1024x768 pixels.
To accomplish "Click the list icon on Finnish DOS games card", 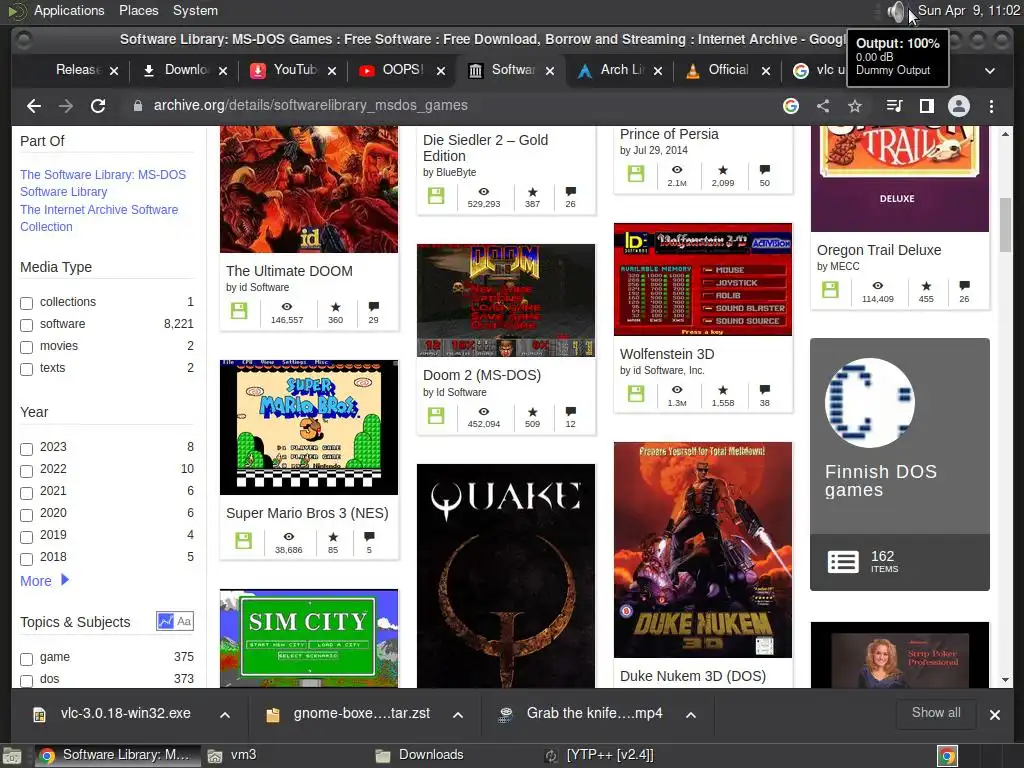I will [843, 562].
